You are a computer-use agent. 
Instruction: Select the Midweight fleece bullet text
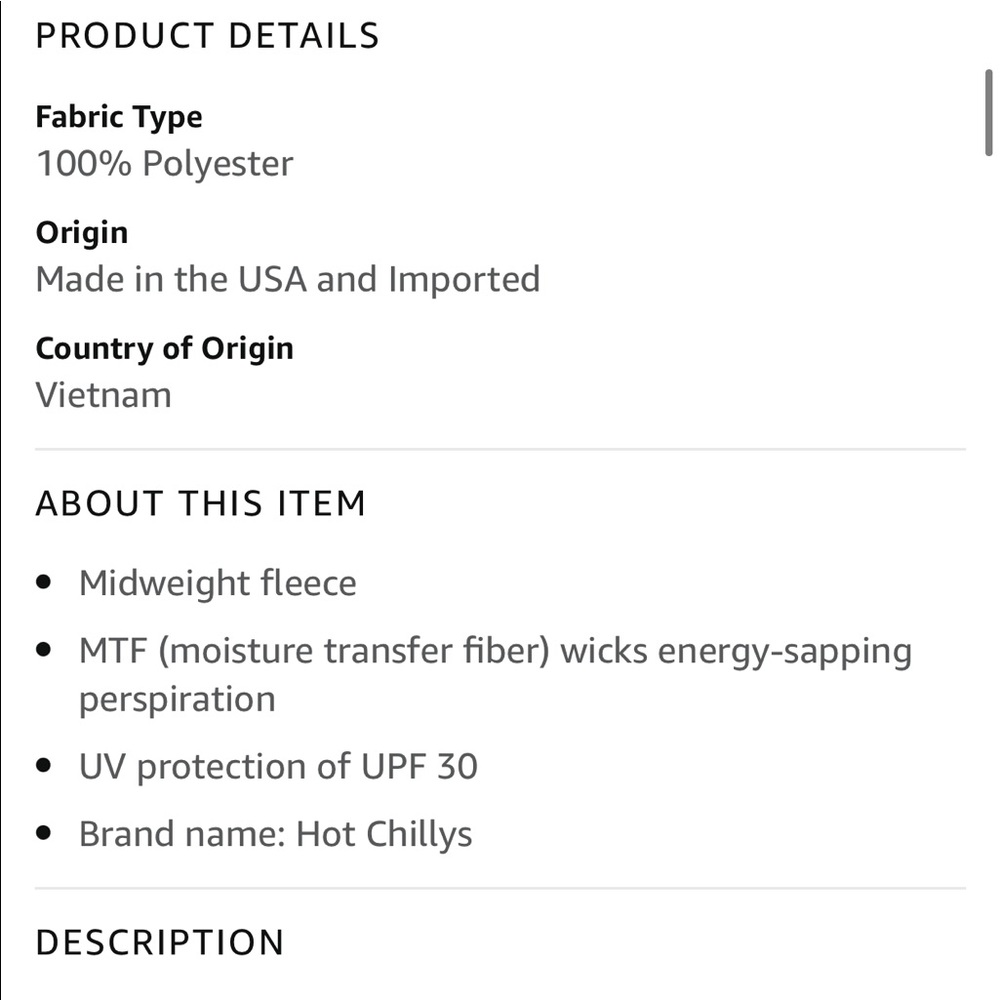[x=217, y=584]
